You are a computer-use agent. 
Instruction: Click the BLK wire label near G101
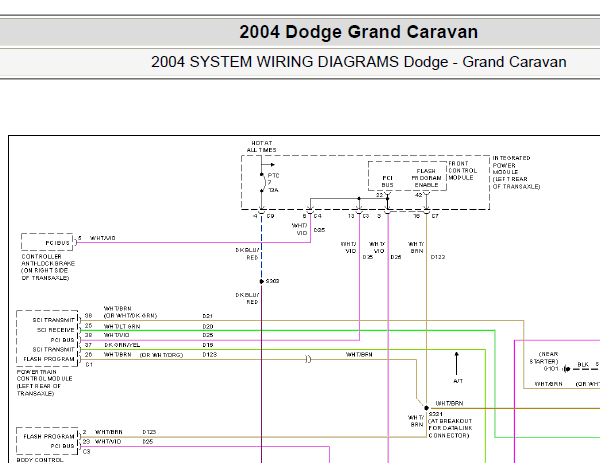(583, 364)
